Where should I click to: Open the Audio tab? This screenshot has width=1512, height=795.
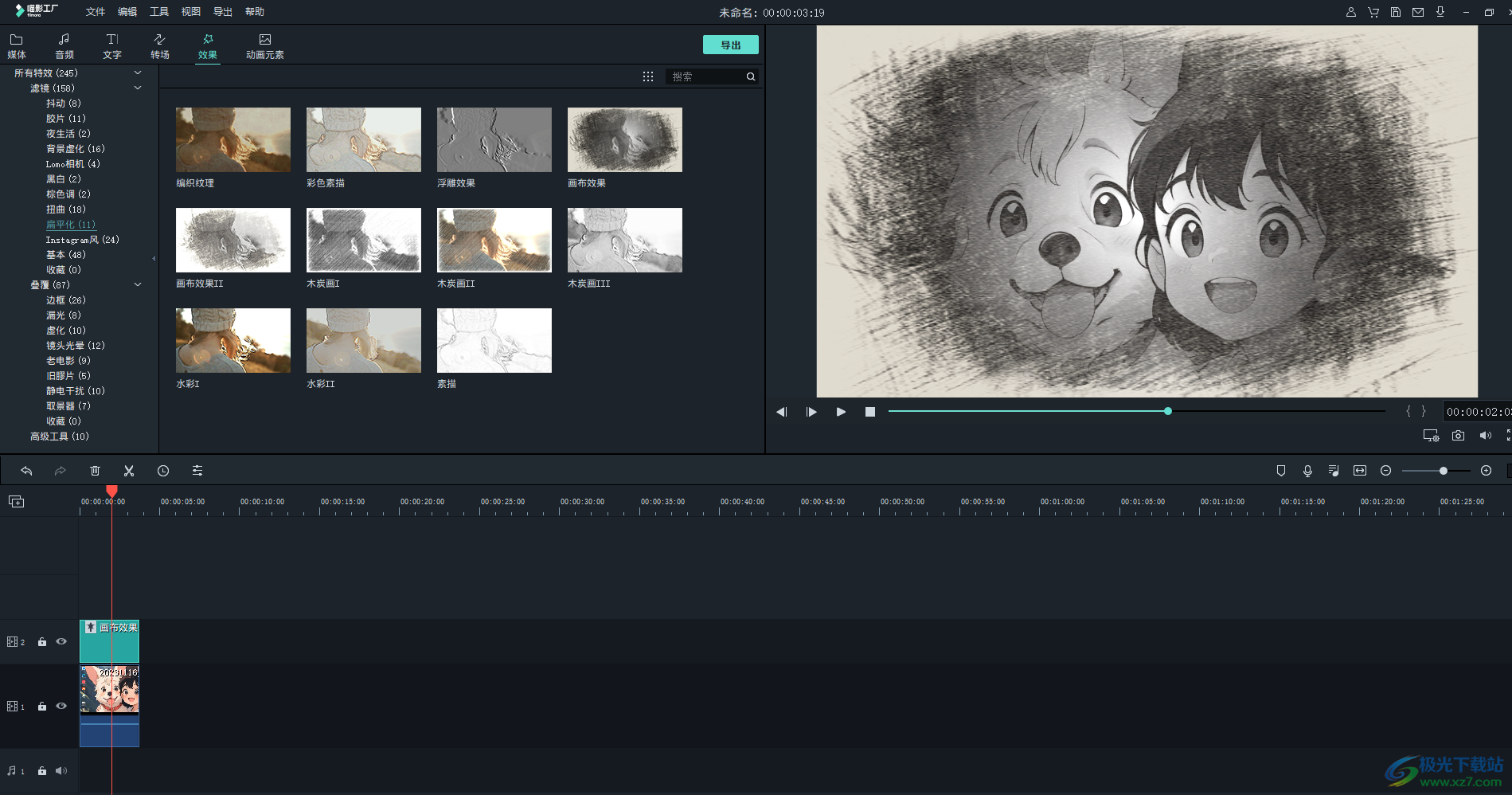(x=64, y=46)
